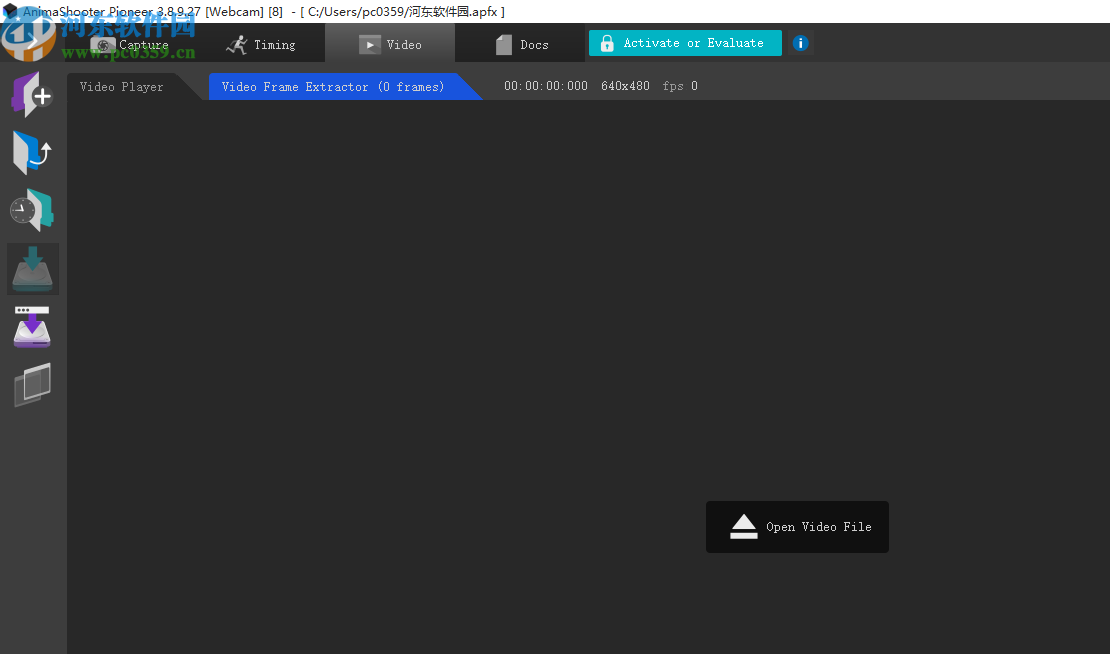Screen dimensions: 1110x654
Task: Click the blue info icon
Action: (801, 43)
